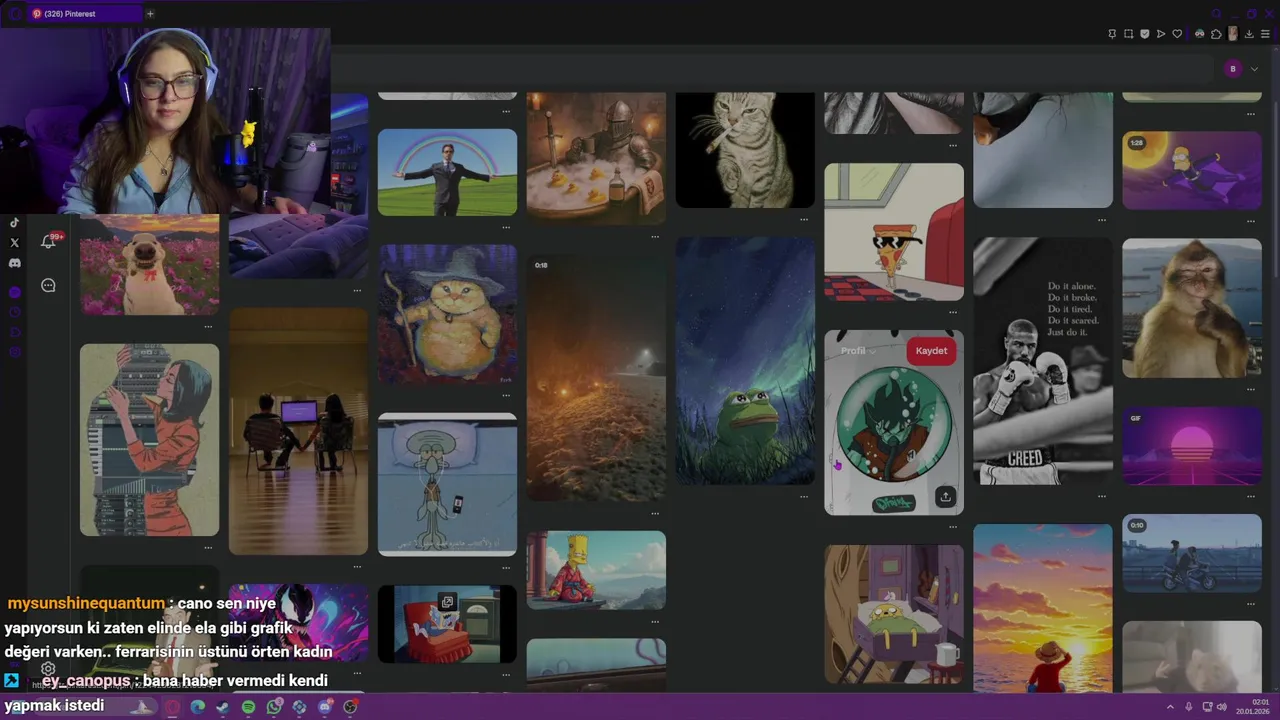This screenshot has height=720, width=1280.
Task: Open more options under Creed boxer pin
Action: 1102,496
